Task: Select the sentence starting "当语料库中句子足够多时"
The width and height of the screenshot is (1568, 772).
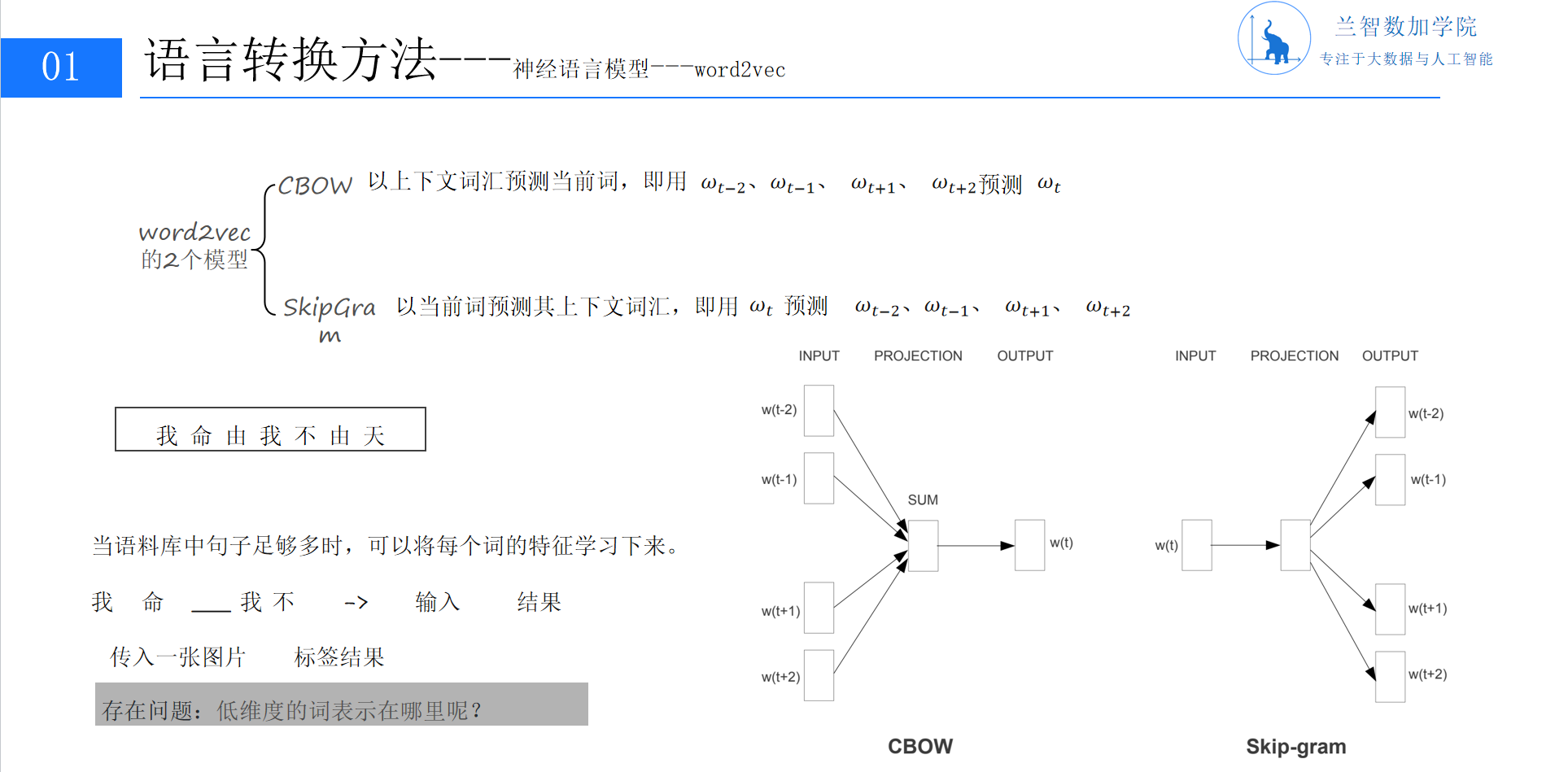Action: [x=386, y=545]
